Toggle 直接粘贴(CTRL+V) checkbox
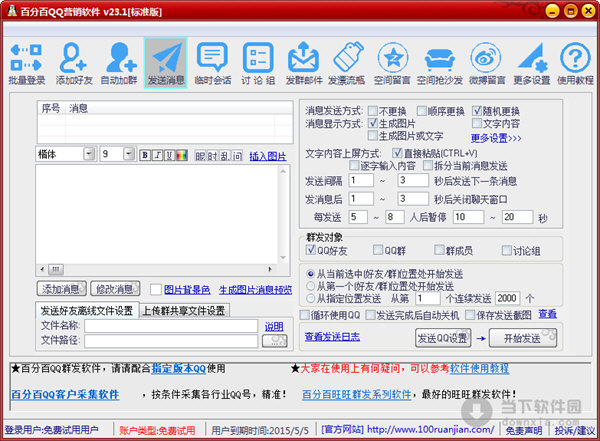Image resolution: width=600 pixels, height=441 pixels. tap(397, 153)
